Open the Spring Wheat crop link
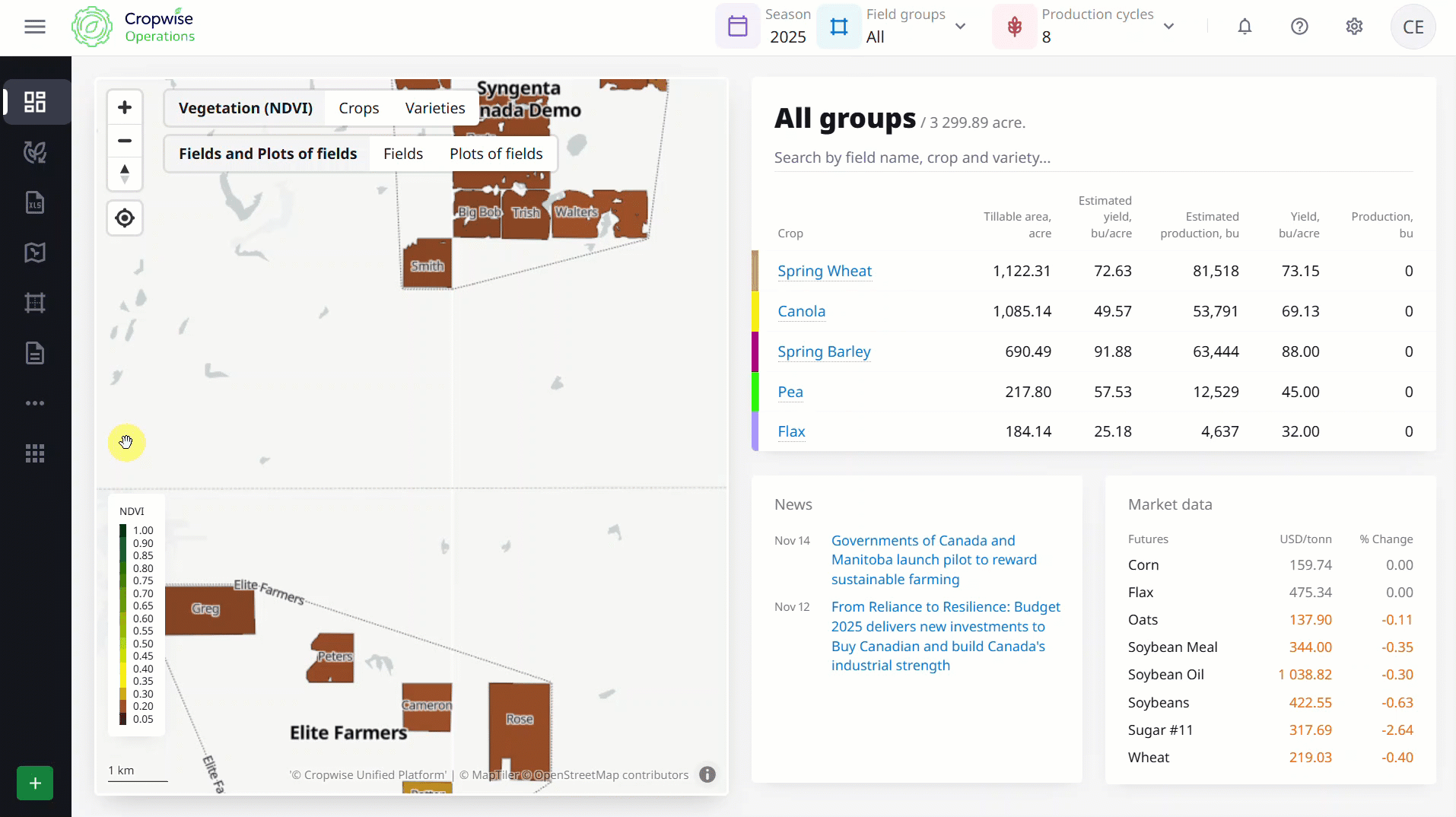The height and width of the screenshot is (817, 1456). [x=825, y=271]
